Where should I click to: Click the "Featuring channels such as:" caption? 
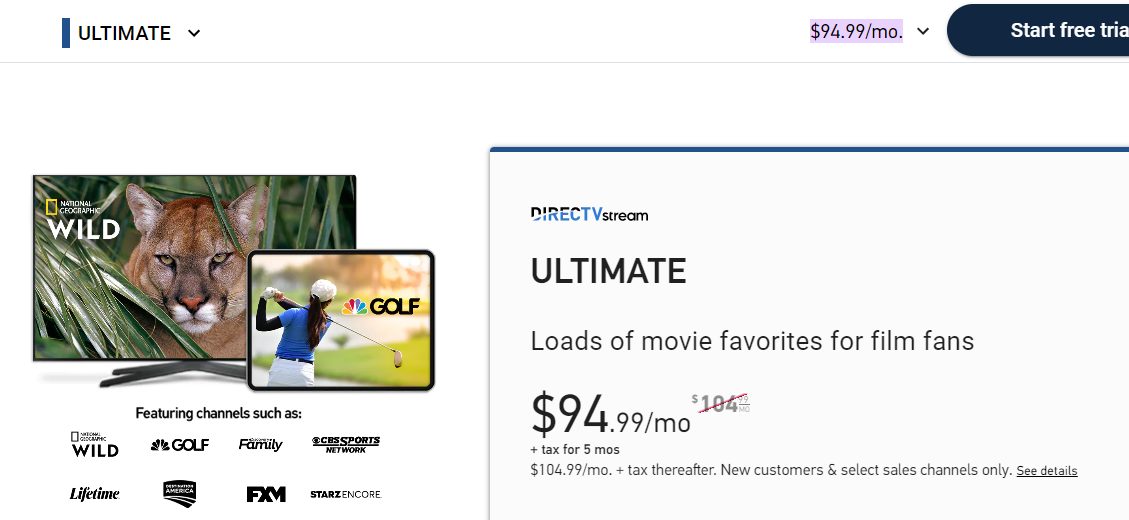pyautogui.click(x=218, y=413)
